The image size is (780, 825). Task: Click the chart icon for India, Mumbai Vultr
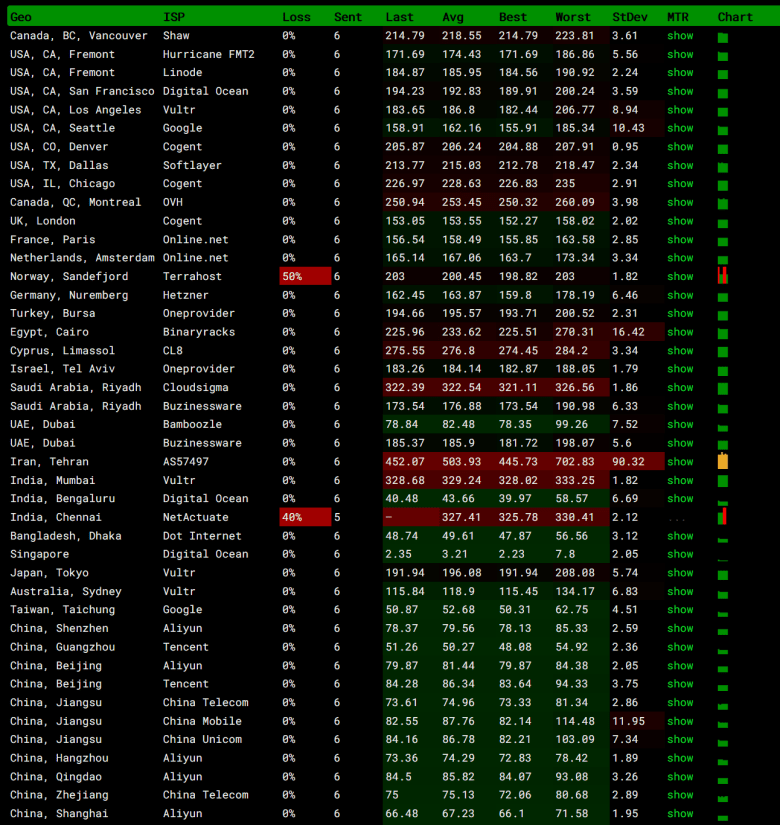722,481
